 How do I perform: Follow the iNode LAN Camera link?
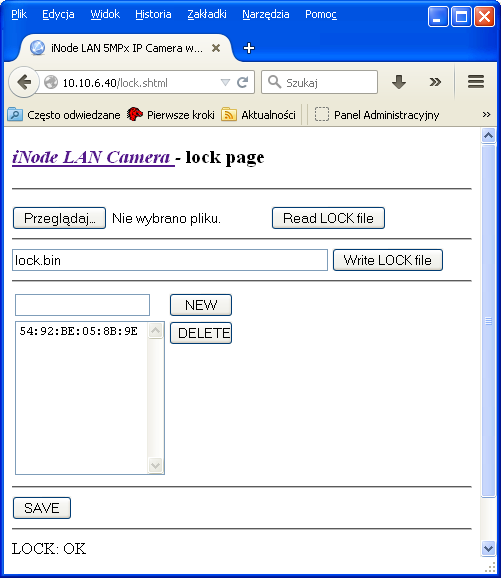[93, 158]
